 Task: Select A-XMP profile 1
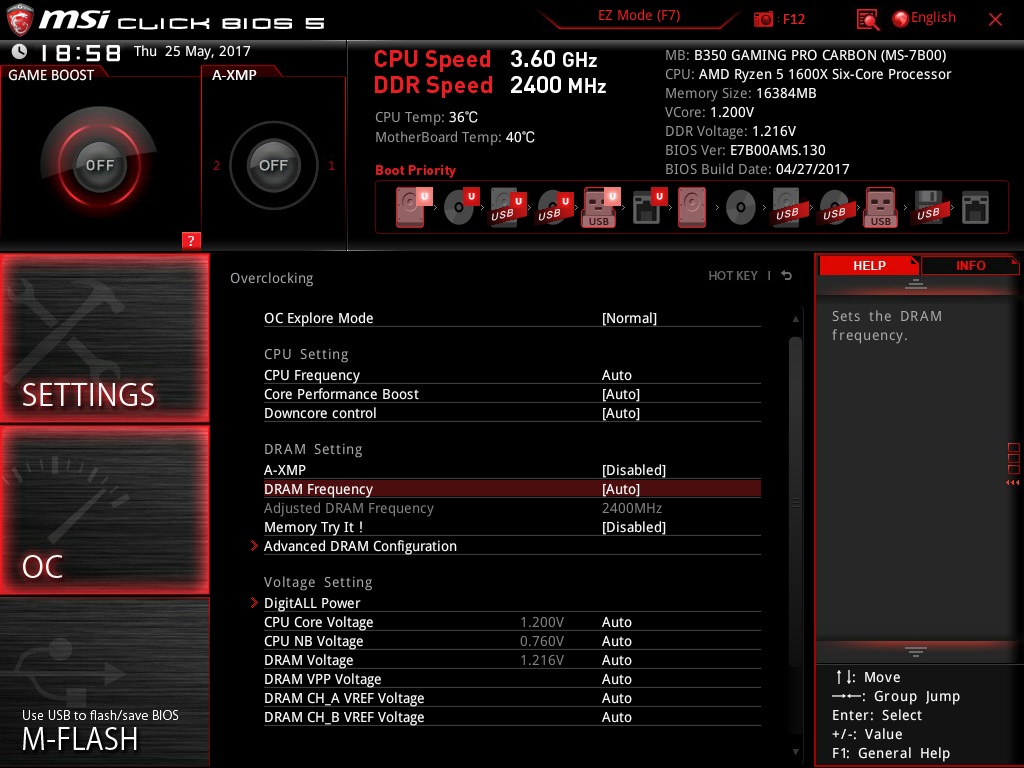coord(331,165)
